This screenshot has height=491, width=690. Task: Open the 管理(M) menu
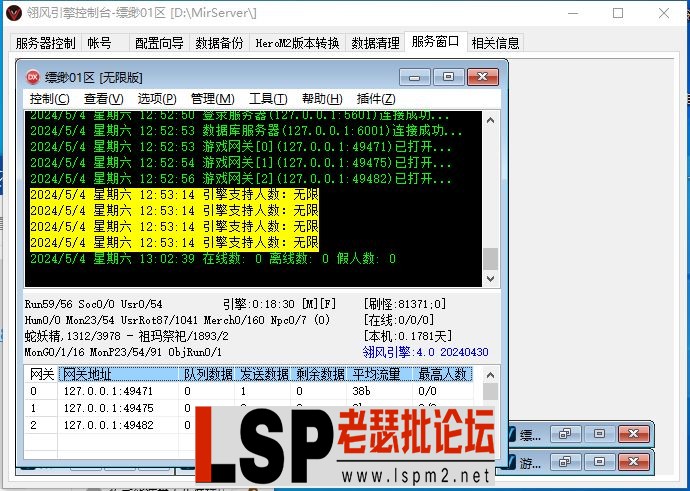tap(213, 99)
